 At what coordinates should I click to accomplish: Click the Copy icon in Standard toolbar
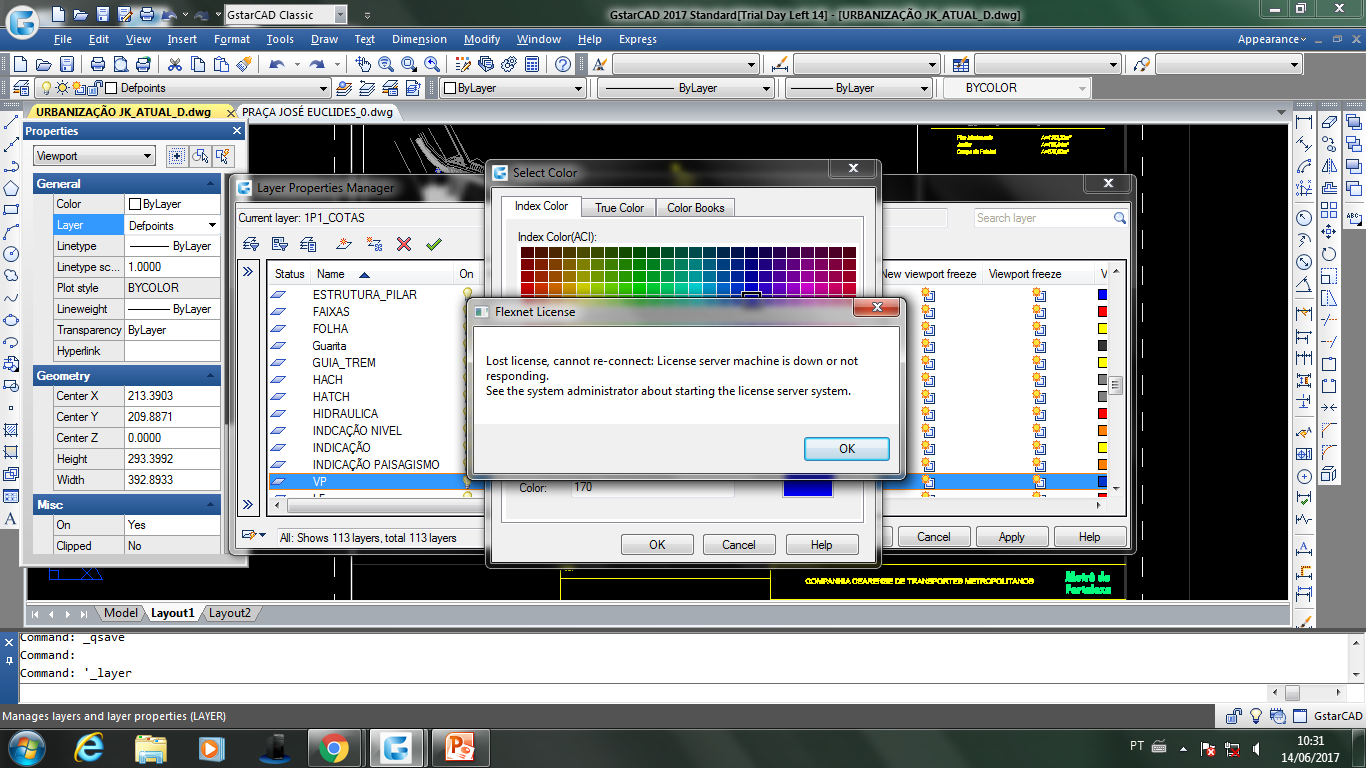[x=197, y=64]
